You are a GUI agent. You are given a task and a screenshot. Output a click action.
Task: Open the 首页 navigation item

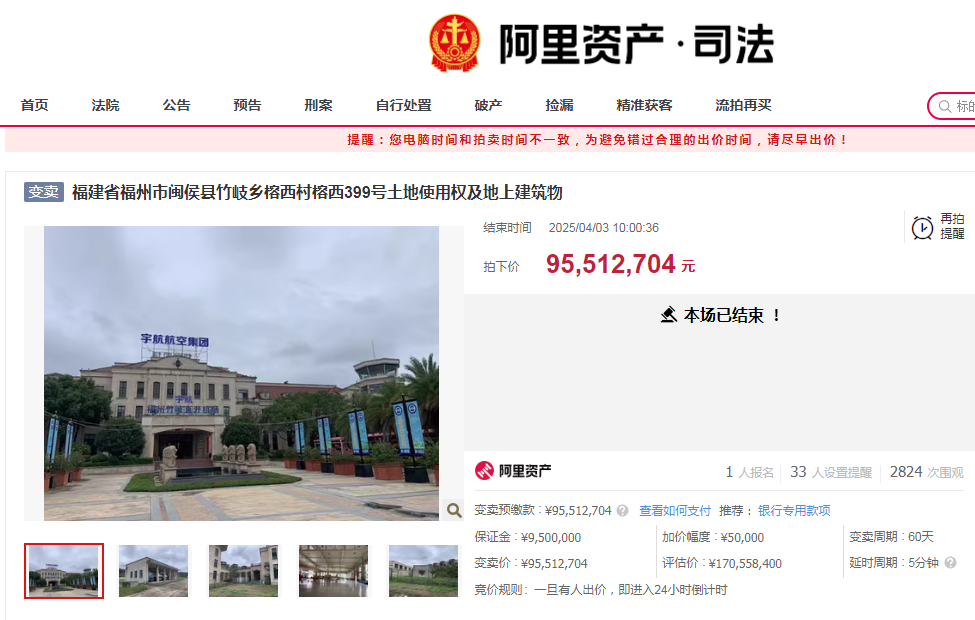point(34,105)
